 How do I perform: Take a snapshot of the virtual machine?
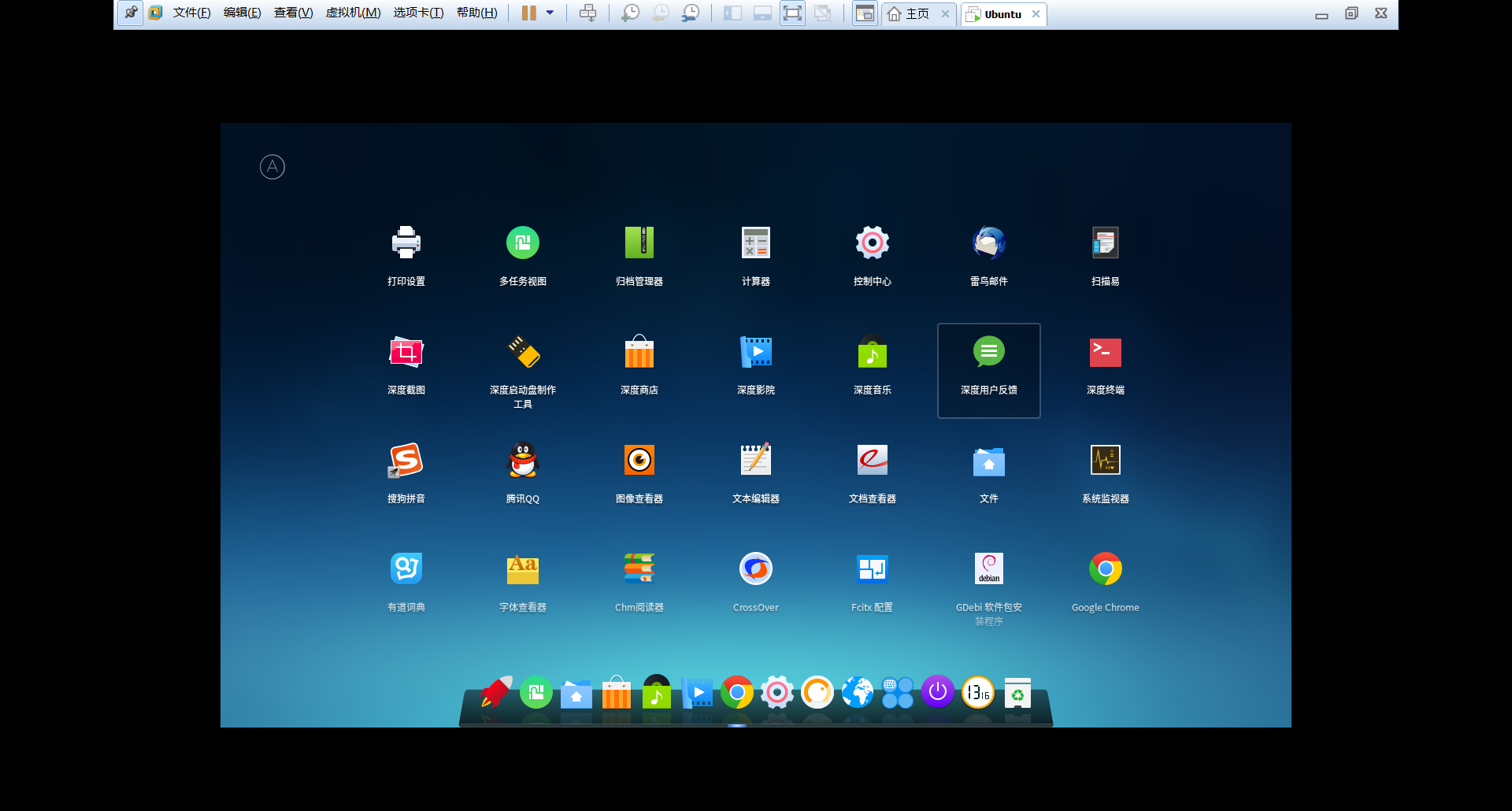pyautogui.click(x=630, y=13)
